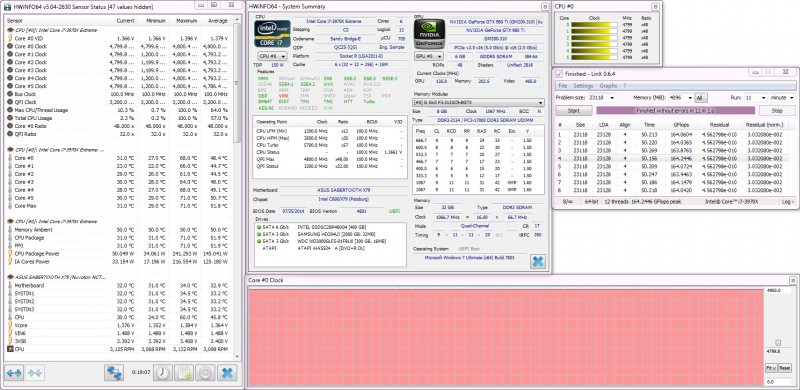This screenshot has height=390, width=800.
Task: Click the log file icon with green plus
Action: [x=184, y=373]
